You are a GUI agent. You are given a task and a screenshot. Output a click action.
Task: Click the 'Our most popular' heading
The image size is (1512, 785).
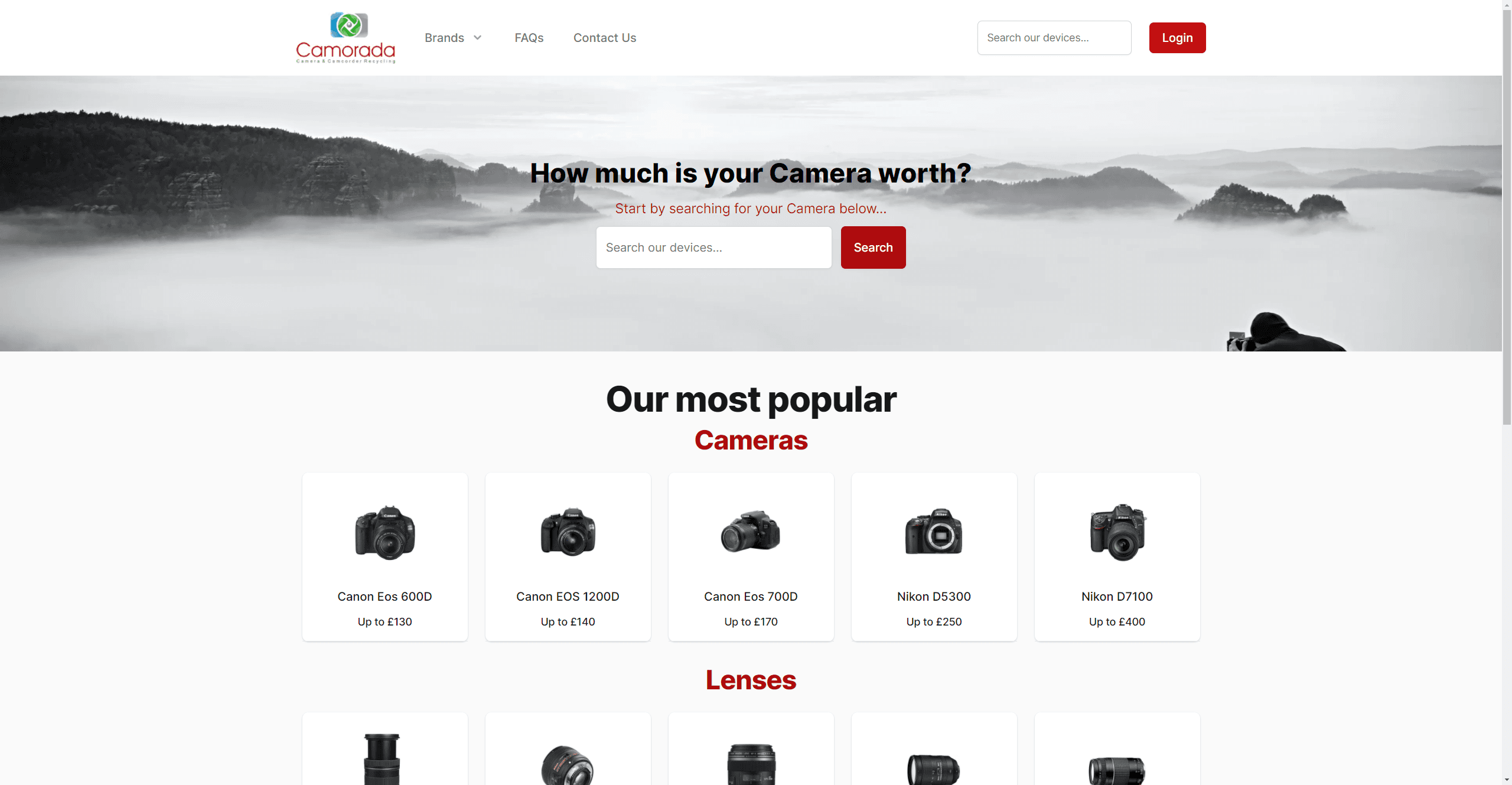tap(751, 399)
